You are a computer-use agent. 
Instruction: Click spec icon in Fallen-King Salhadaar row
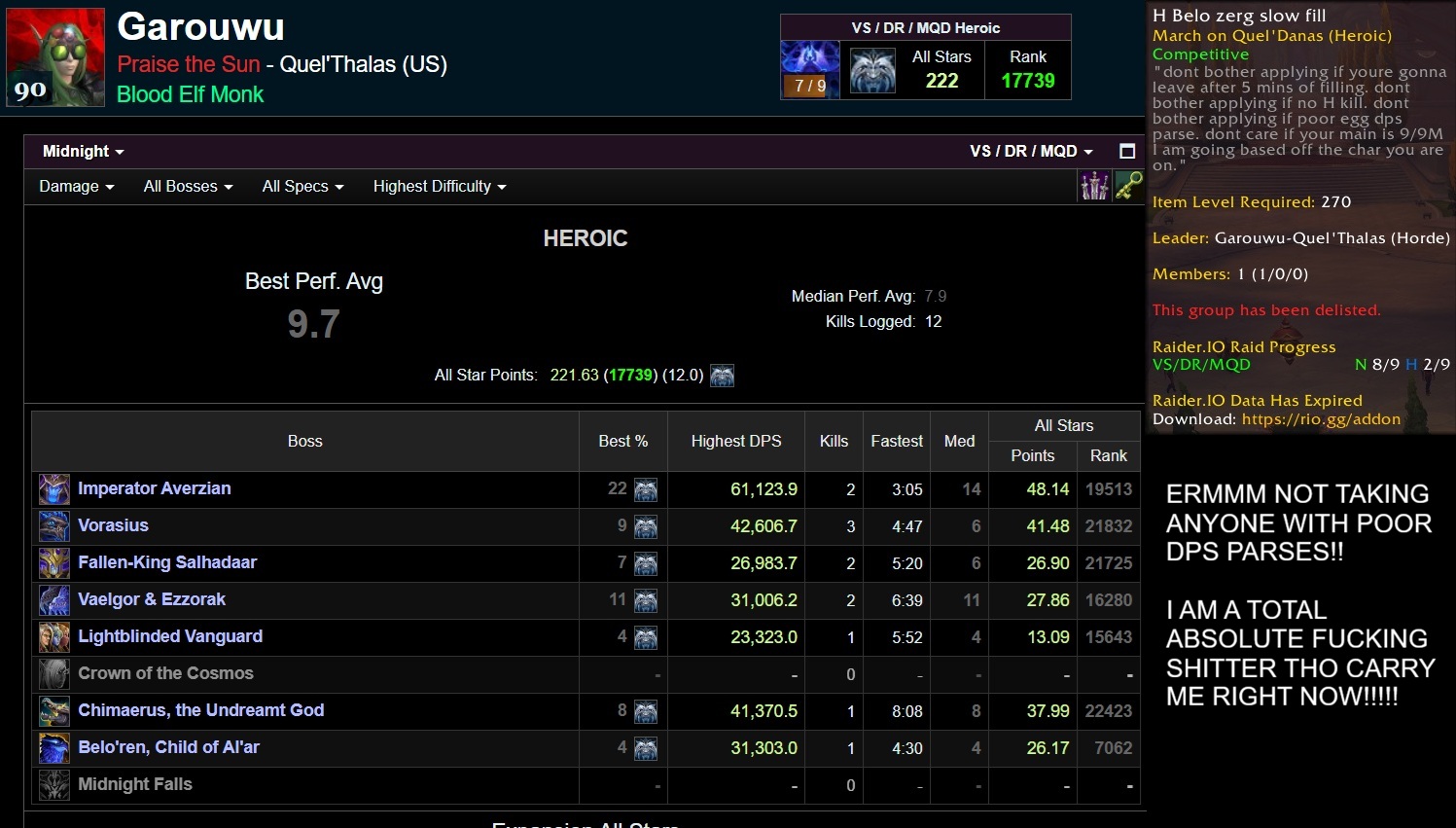[646, 564]
